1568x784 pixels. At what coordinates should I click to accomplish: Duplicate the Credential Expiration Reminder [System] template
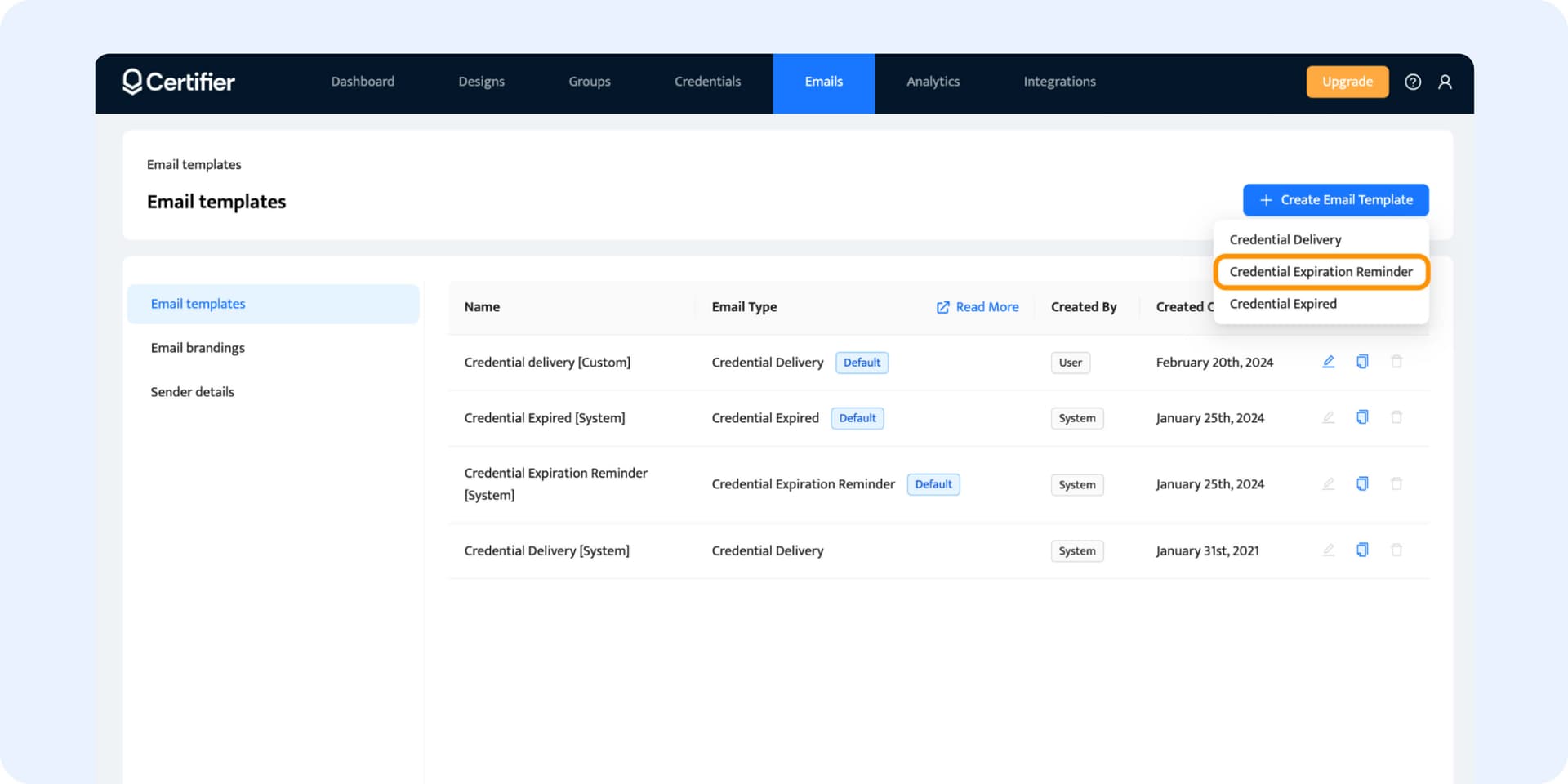point(1362,483)
